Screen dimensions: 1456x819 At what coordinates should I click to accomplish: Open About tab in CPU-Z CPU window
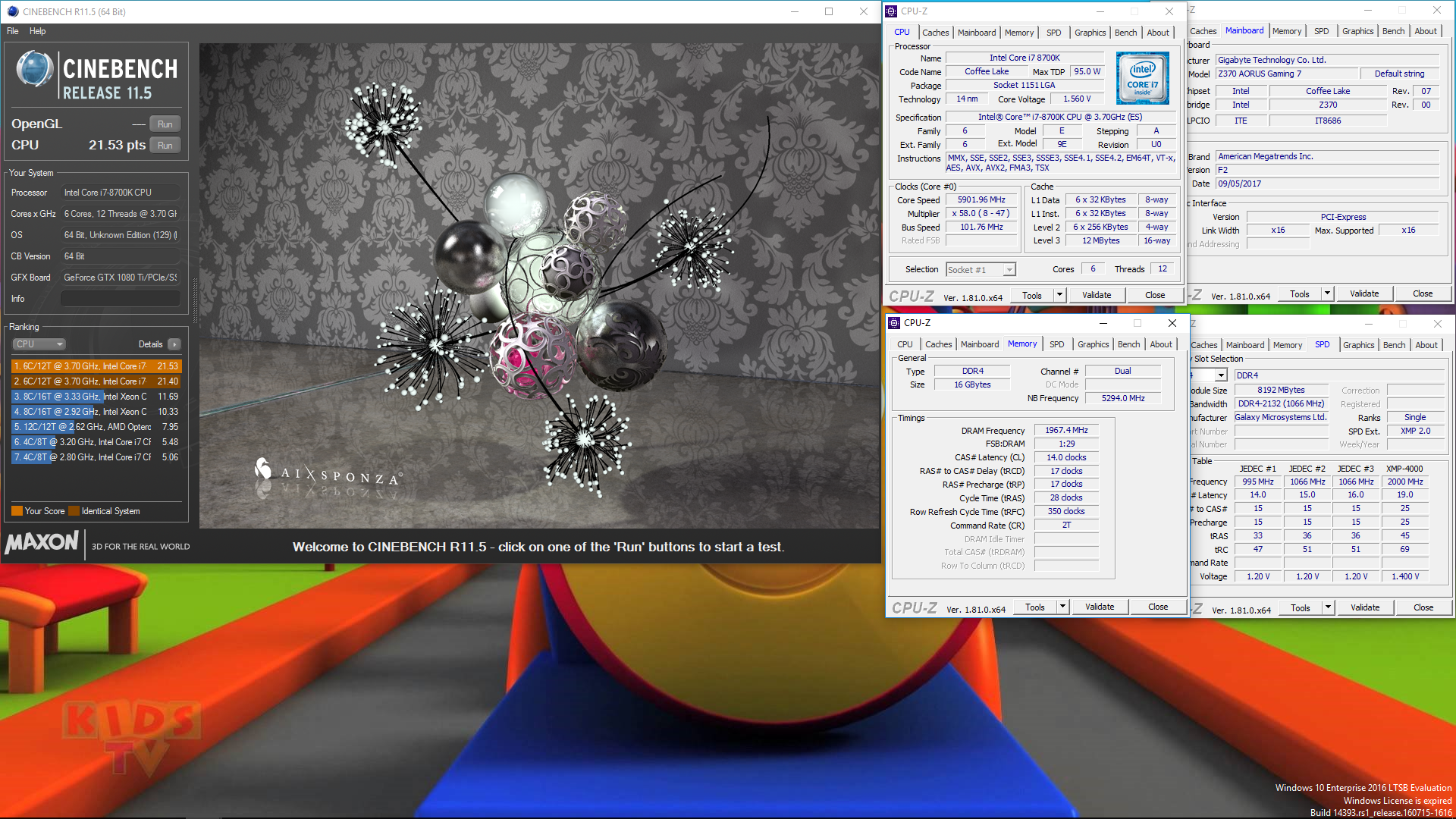pos(1158,33)
